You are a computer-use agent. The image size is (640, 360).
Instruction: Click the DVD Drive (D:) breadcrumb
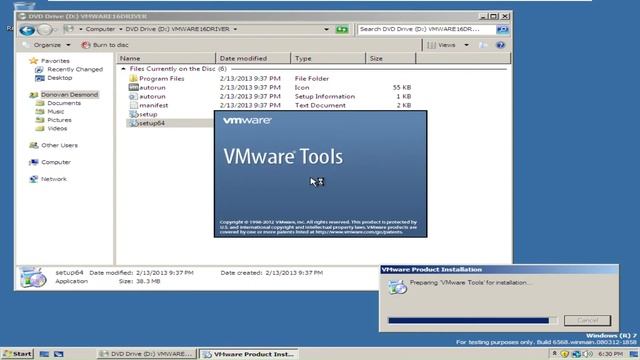tap(178, 29)
